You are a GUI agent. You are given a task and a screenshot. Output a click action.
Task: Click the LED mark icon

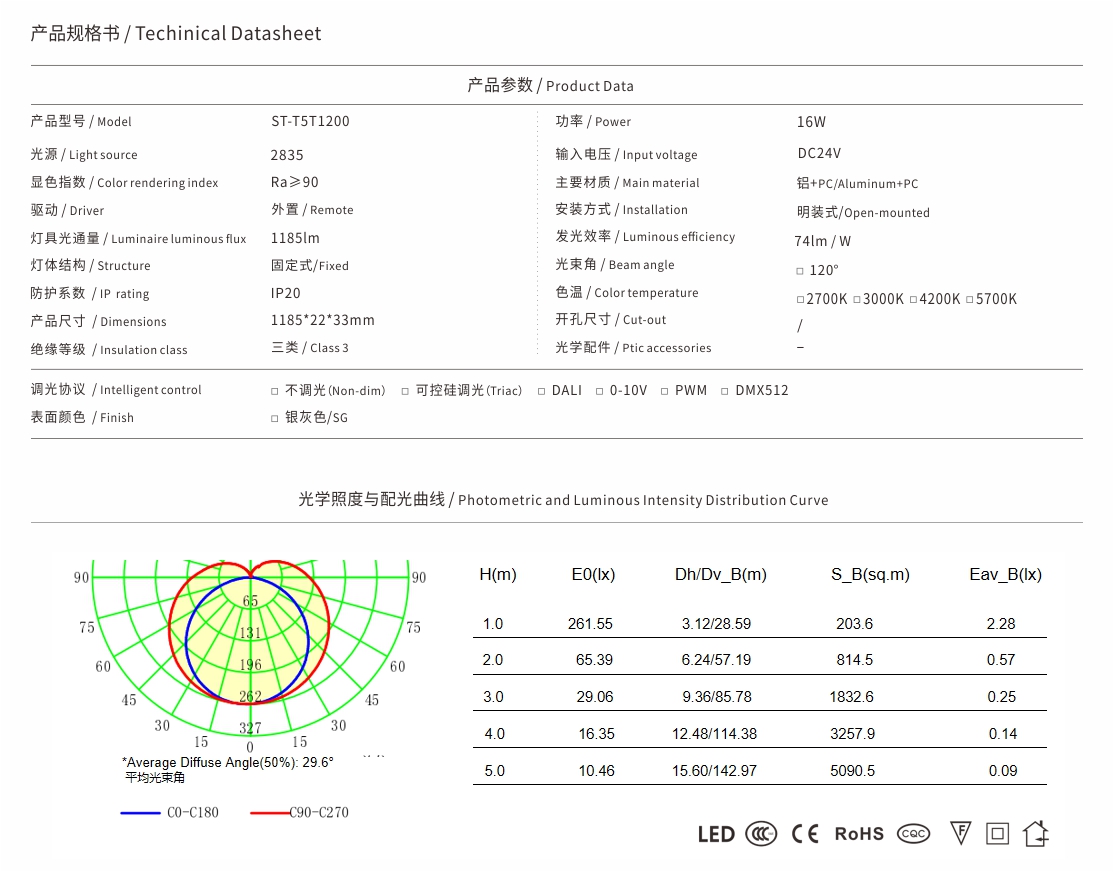[x=715, y=833]
